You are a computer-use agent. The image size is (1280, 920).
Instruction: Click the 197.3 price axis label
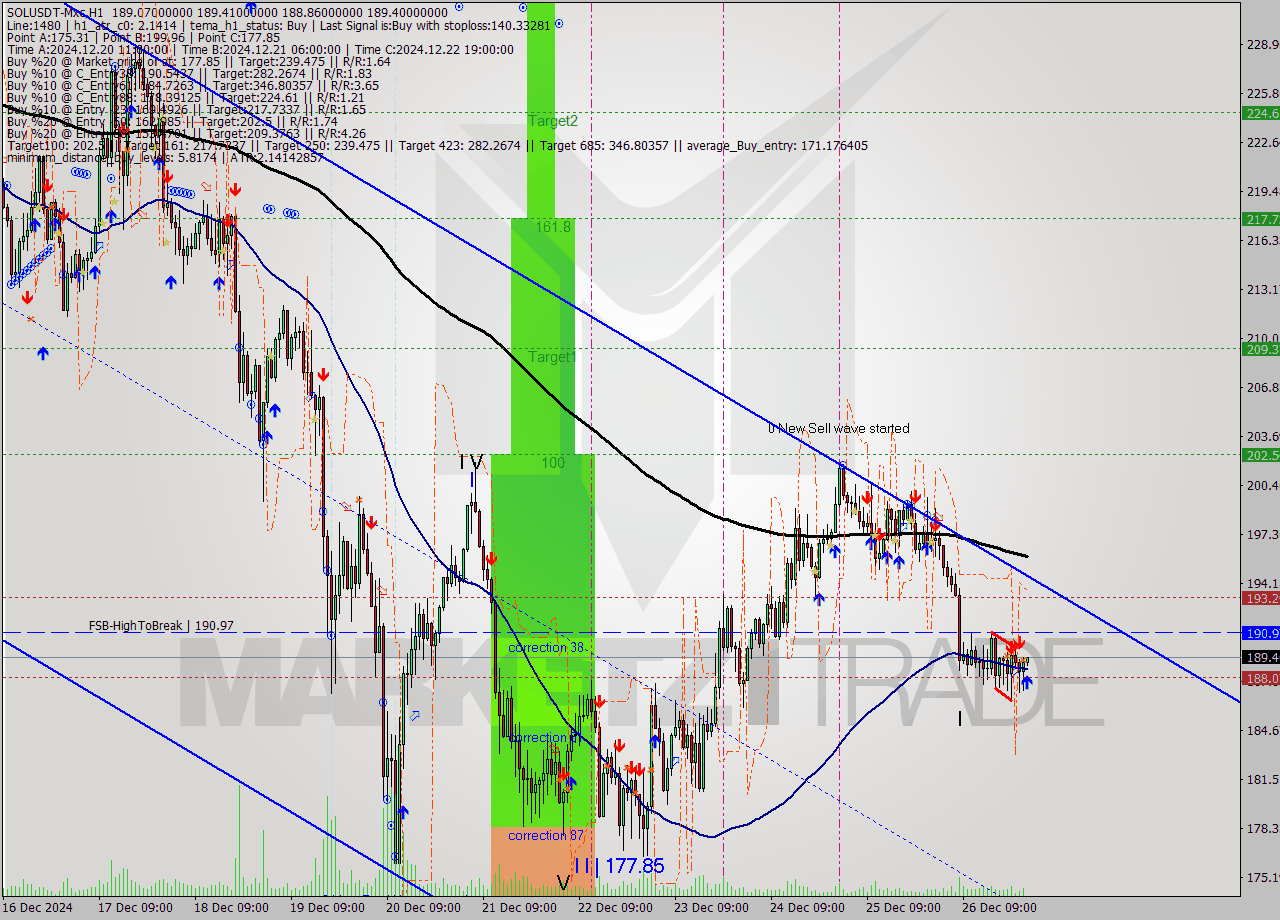click(x=1262, y=534)
